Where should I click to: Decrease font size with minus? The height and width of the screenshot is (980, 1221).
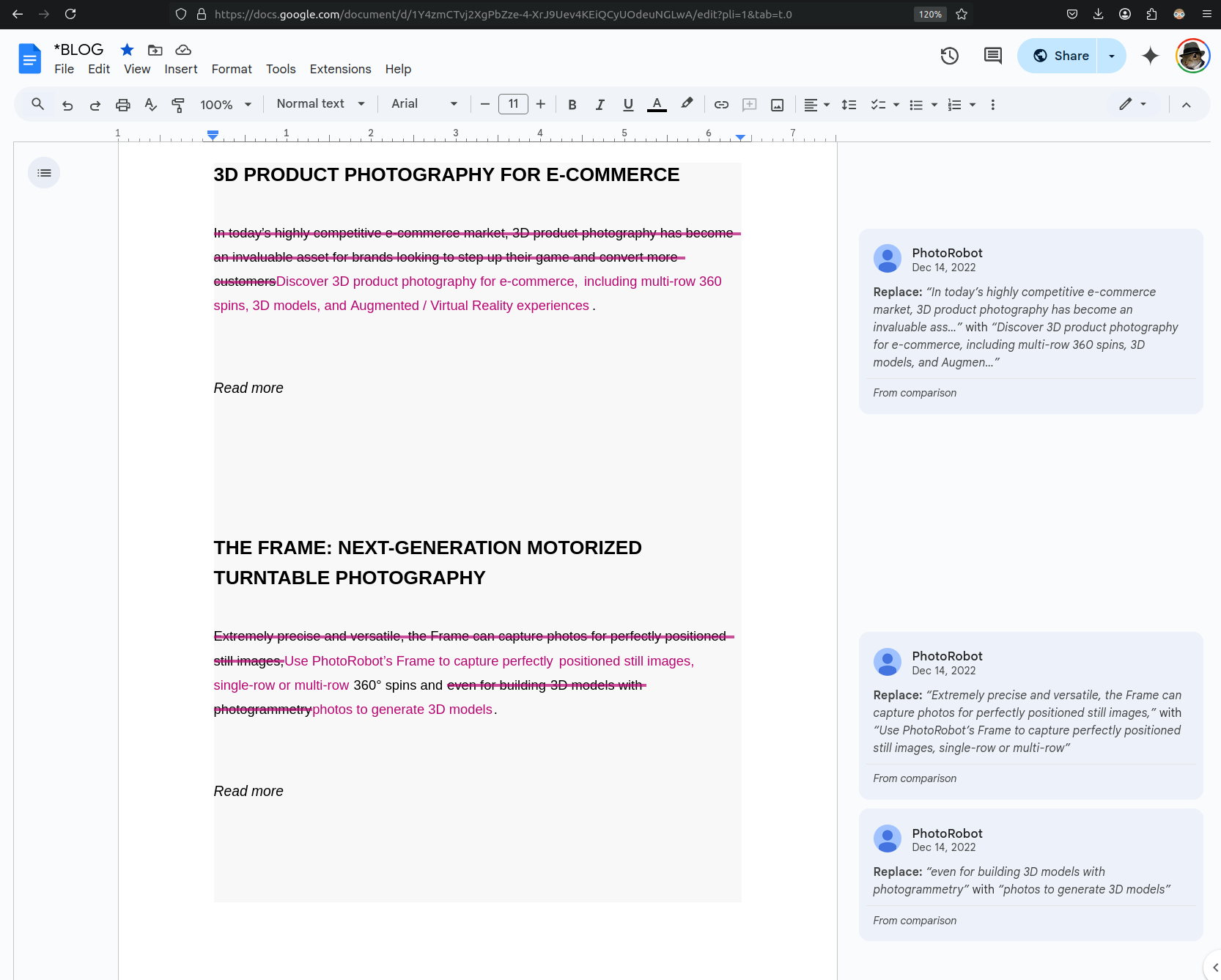(484, 105)
